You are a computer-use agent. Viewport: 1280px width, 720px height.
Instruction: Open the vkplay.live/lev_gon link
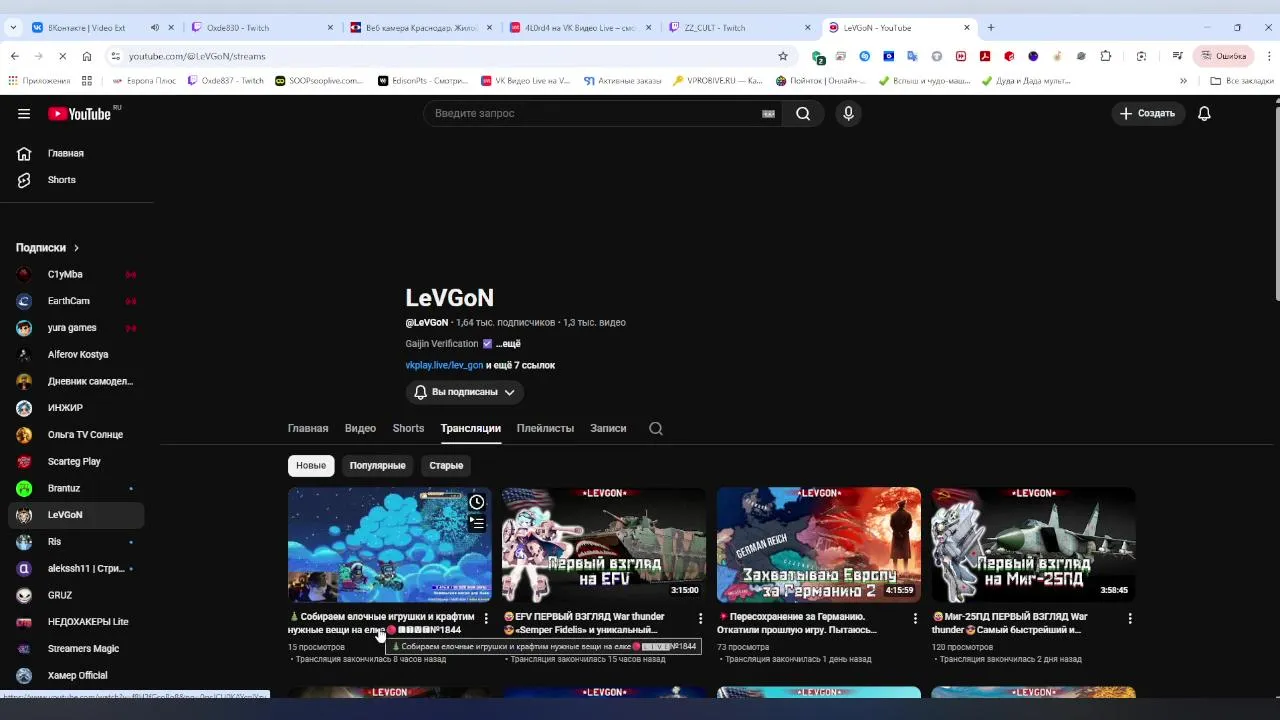444,366
